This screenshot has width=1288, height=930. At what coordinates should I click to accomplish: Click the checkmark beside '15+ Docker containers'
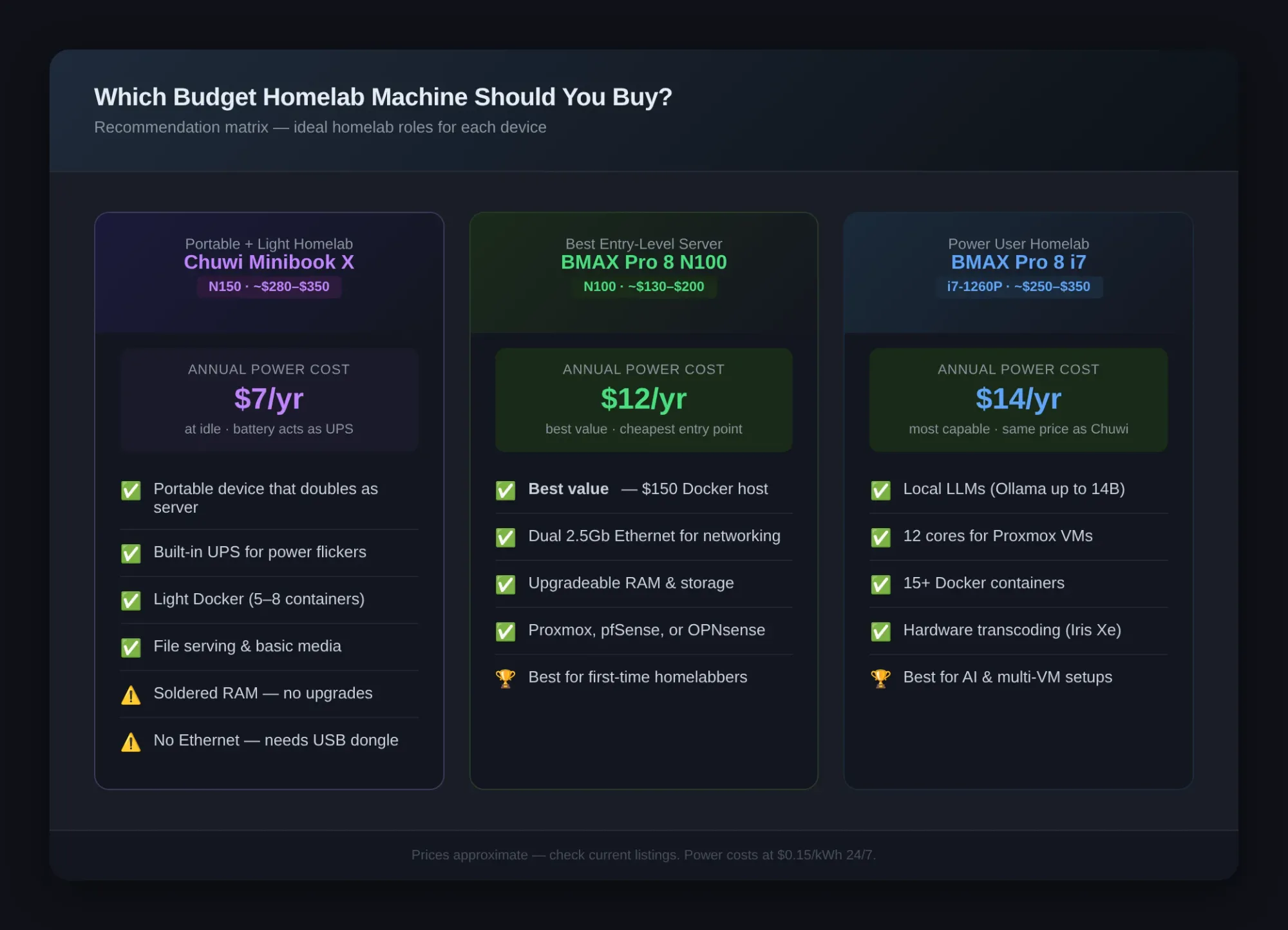click(x=880, y=584)
